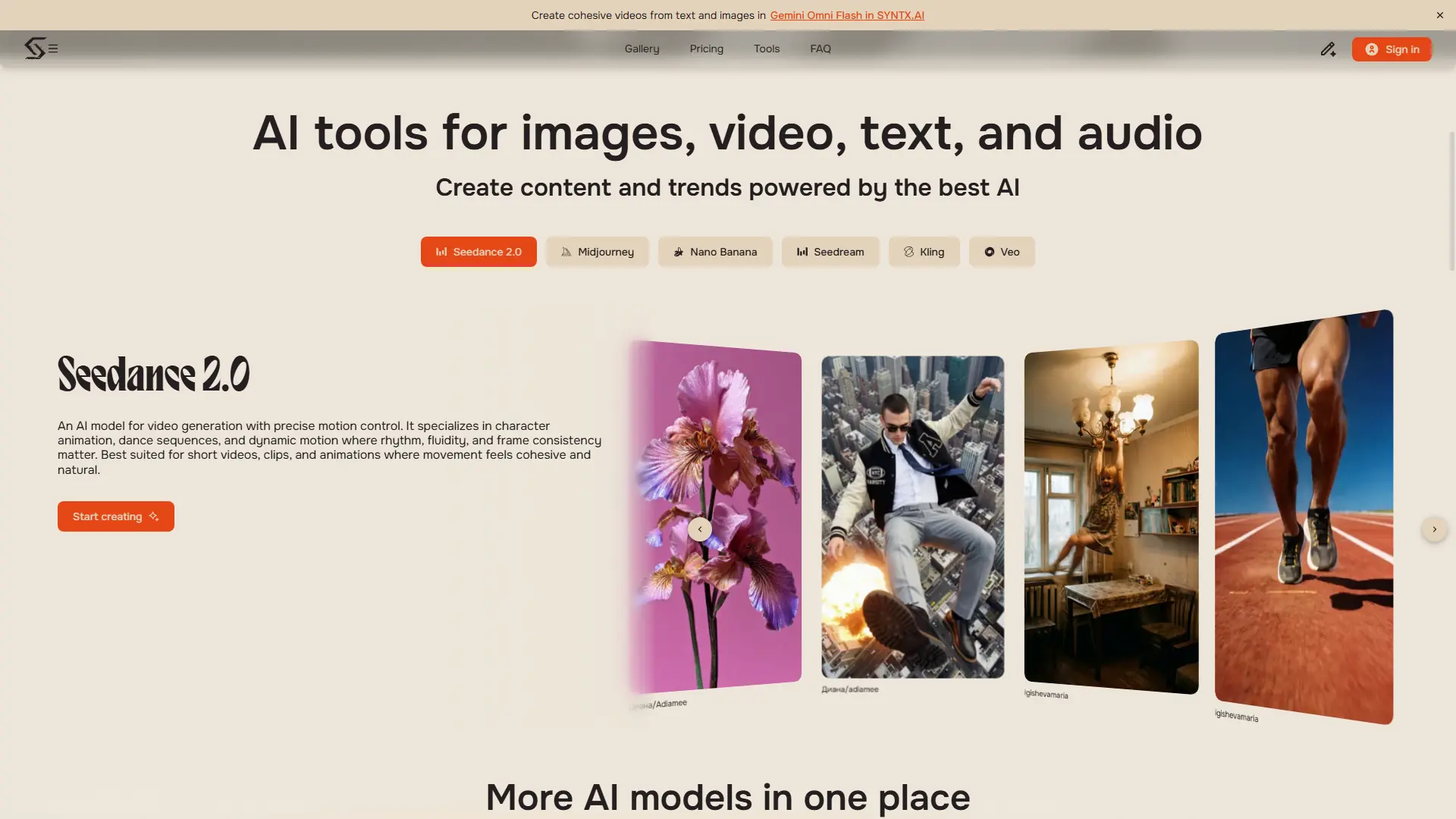Open the purple iris flower thumbnail
This screenshot has width=1456, height=819.
(715, 516)
